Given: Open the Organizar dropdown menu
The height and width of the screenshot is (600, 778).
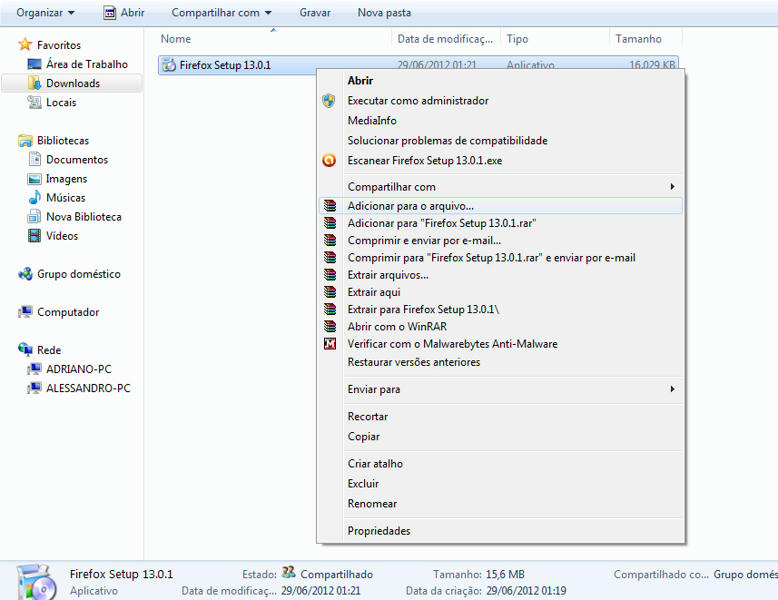Looking at the screenshot, I should pos(45,12).
